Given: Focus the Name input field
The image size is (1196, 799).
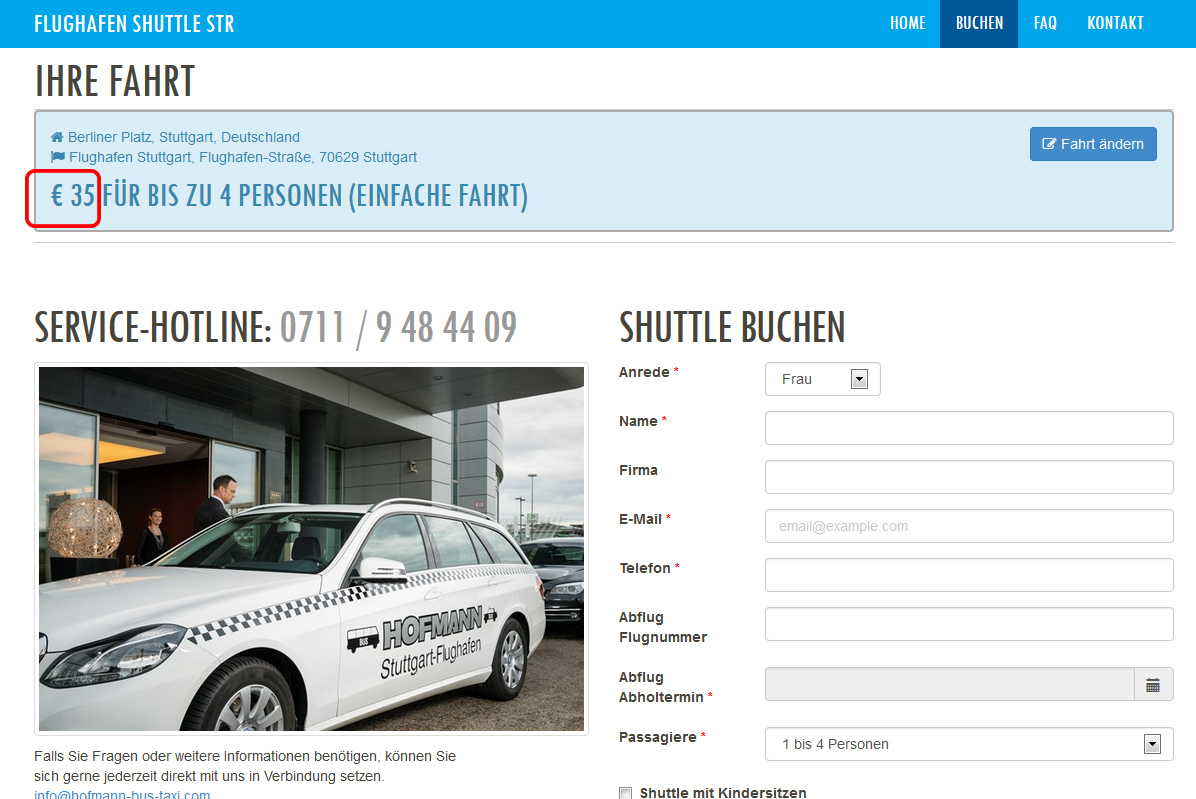Looking at the screenshot, I should 969,428.
